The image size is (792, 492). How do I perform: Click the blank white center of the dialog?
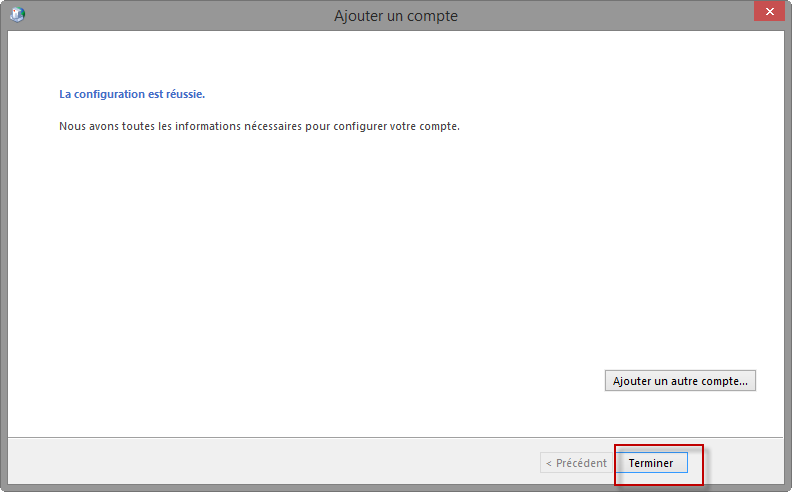click(x=395, y=260)
